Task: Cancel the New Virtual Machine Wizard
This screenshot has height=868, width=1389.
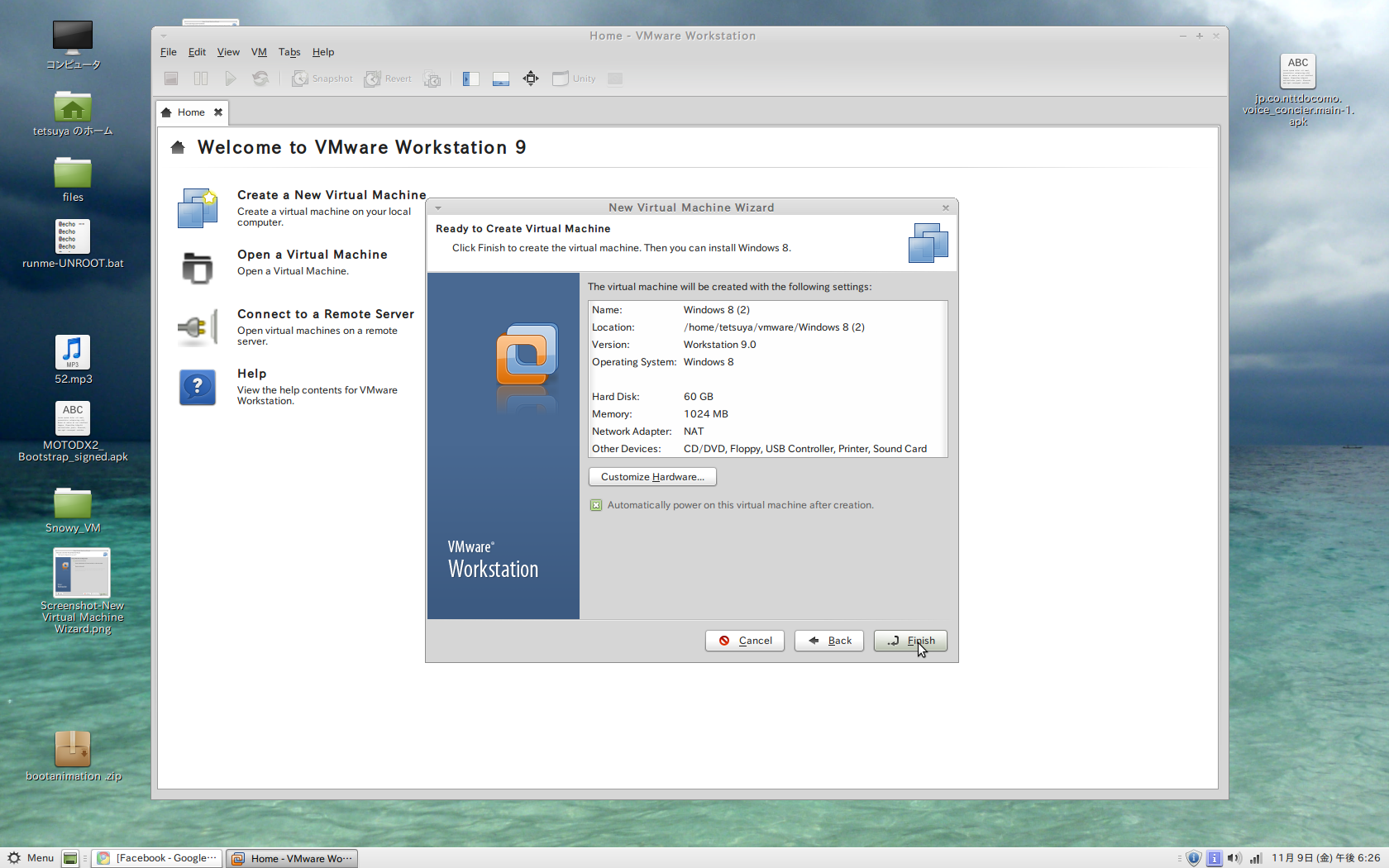Action: click(x=745, y=641)
